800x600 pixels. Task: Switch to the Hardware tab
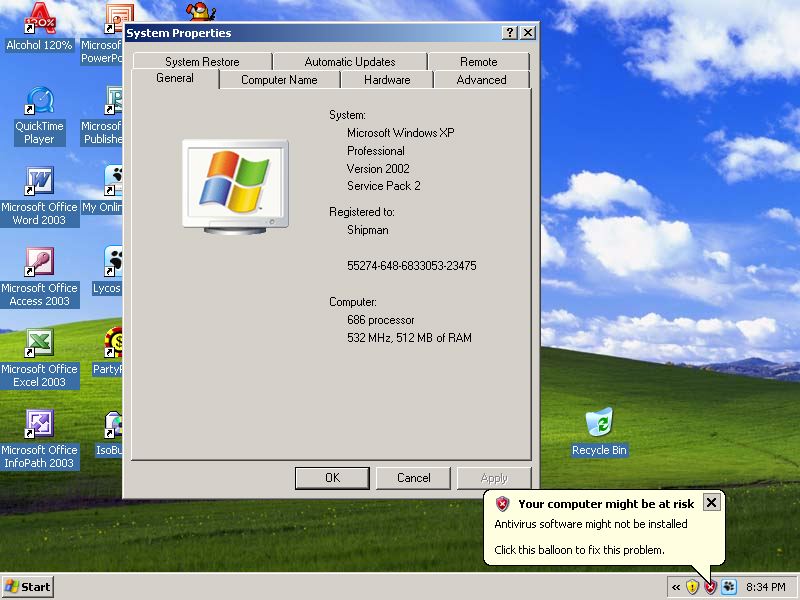tap(387, 80)
